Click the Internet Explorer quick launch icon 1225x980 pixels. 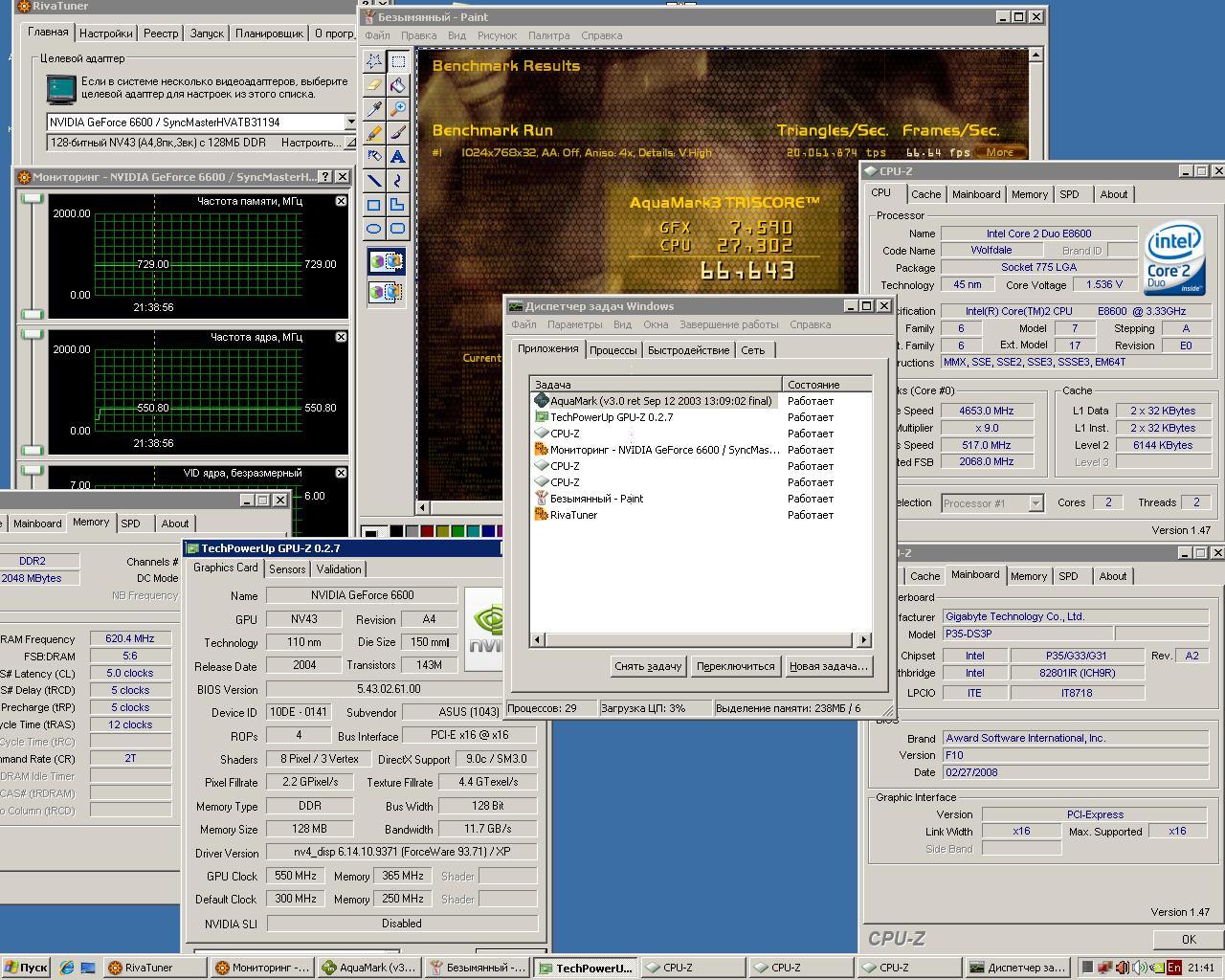(x=67, y=968)
